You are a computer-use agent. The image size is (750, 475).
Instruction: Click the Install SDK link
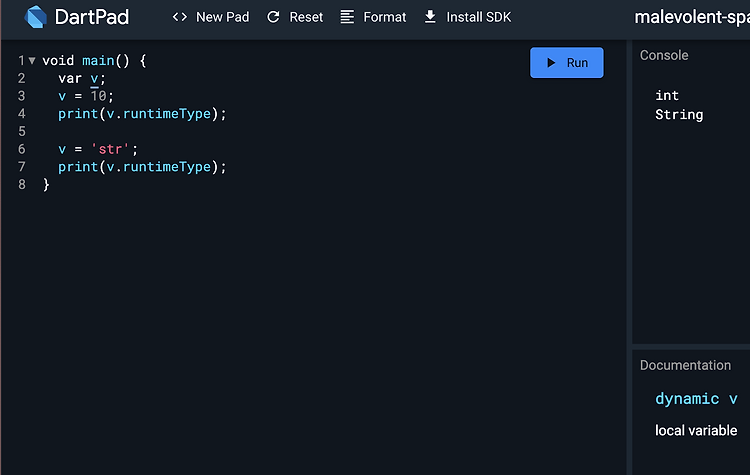click(467, 17)
